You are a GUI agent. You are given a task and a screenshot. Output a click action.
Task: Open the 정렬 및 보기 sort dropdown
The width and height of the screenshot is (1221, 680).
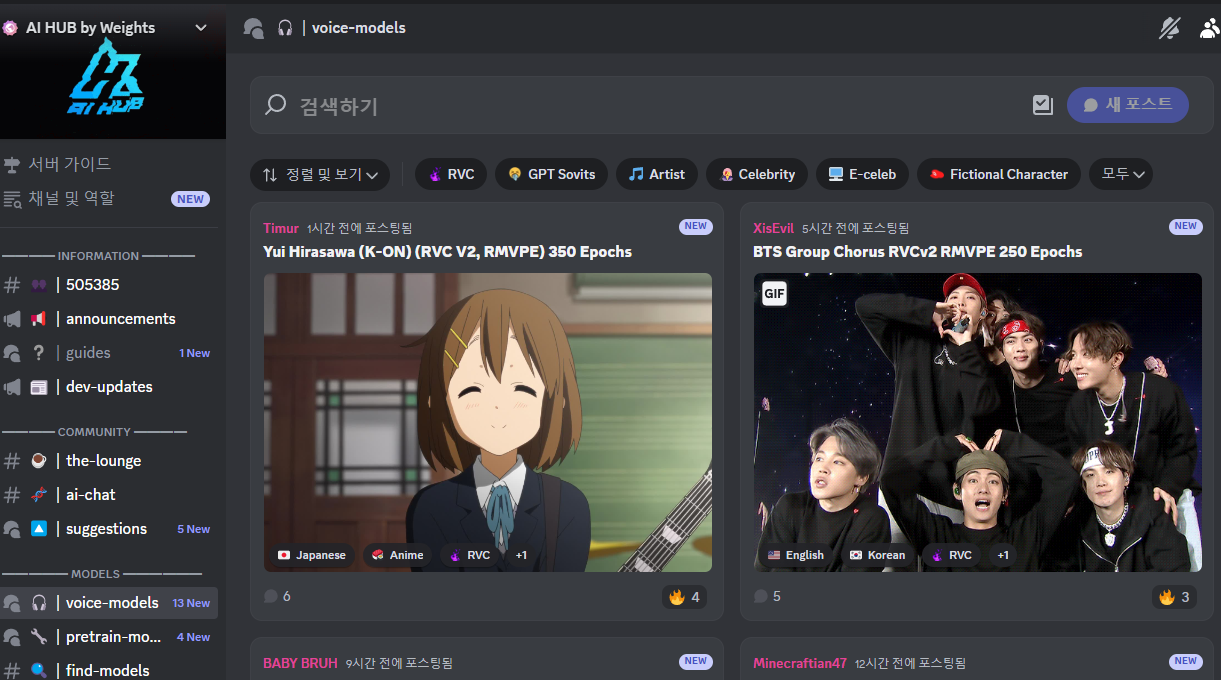[x=320, y=174]
